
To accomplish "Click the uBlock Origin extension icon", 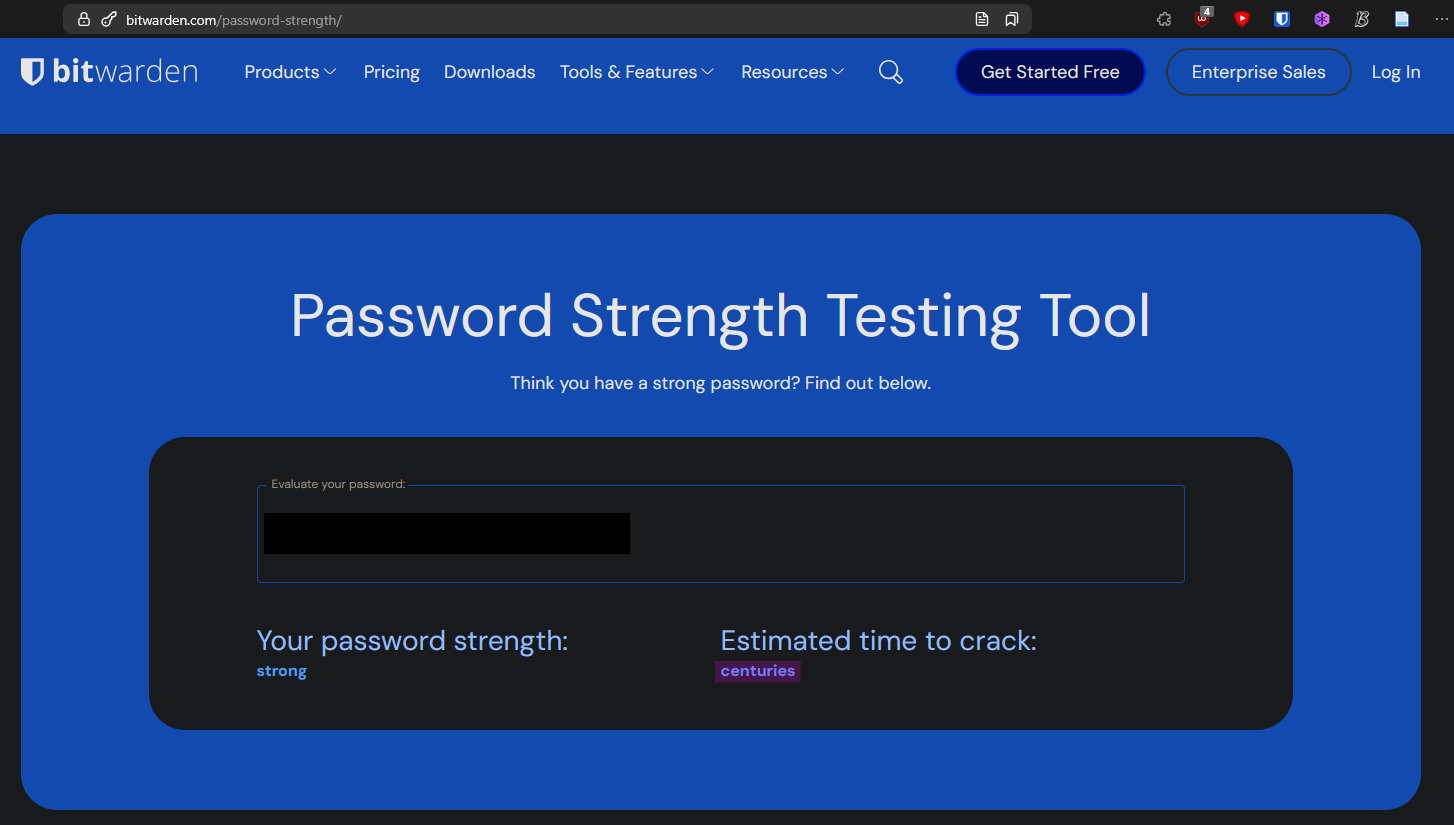I will [x=1203, y=18].
